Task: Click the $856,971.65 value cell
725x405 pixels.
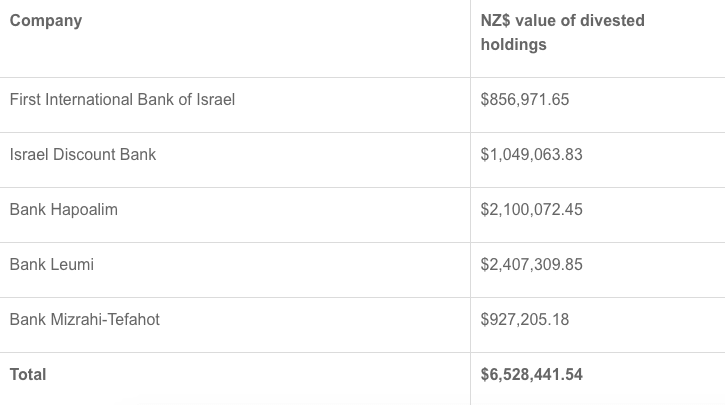Action: point(525,100)
